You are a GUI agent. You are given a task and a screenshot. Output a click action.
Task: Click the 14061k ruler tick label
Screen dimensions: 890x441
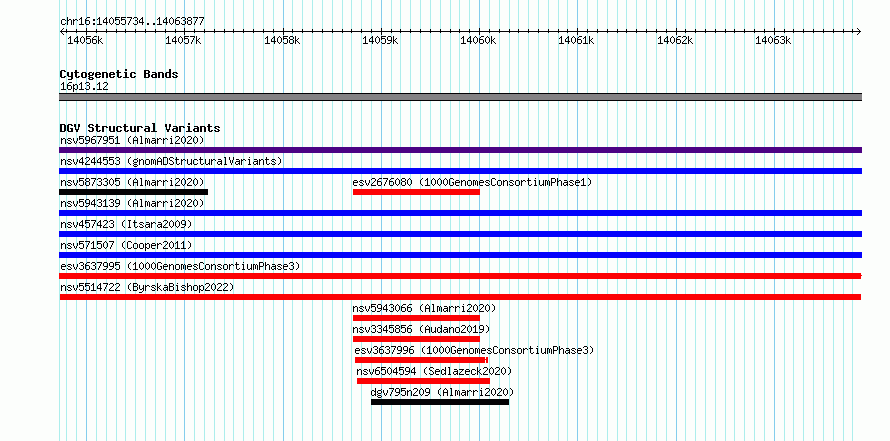coord(577,40)
